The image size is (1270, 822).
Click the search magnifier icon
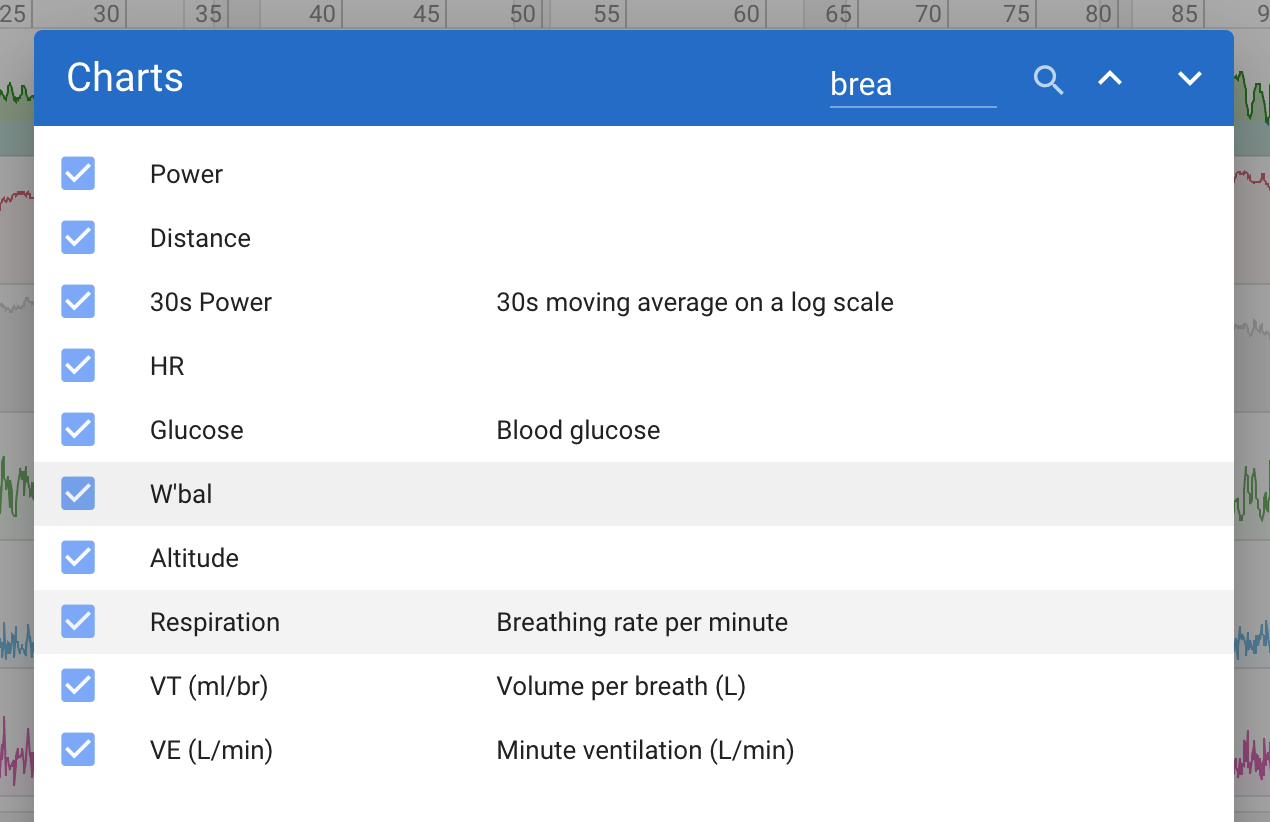1048,80
